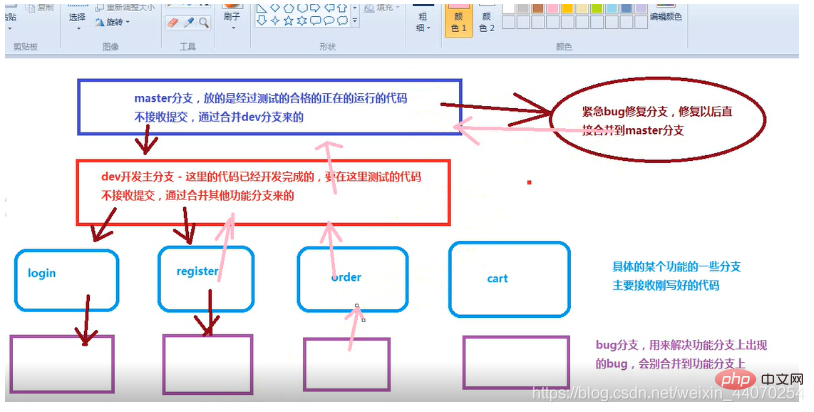
Task: Open the 刷子 brushes button
Action: point(232,13)
